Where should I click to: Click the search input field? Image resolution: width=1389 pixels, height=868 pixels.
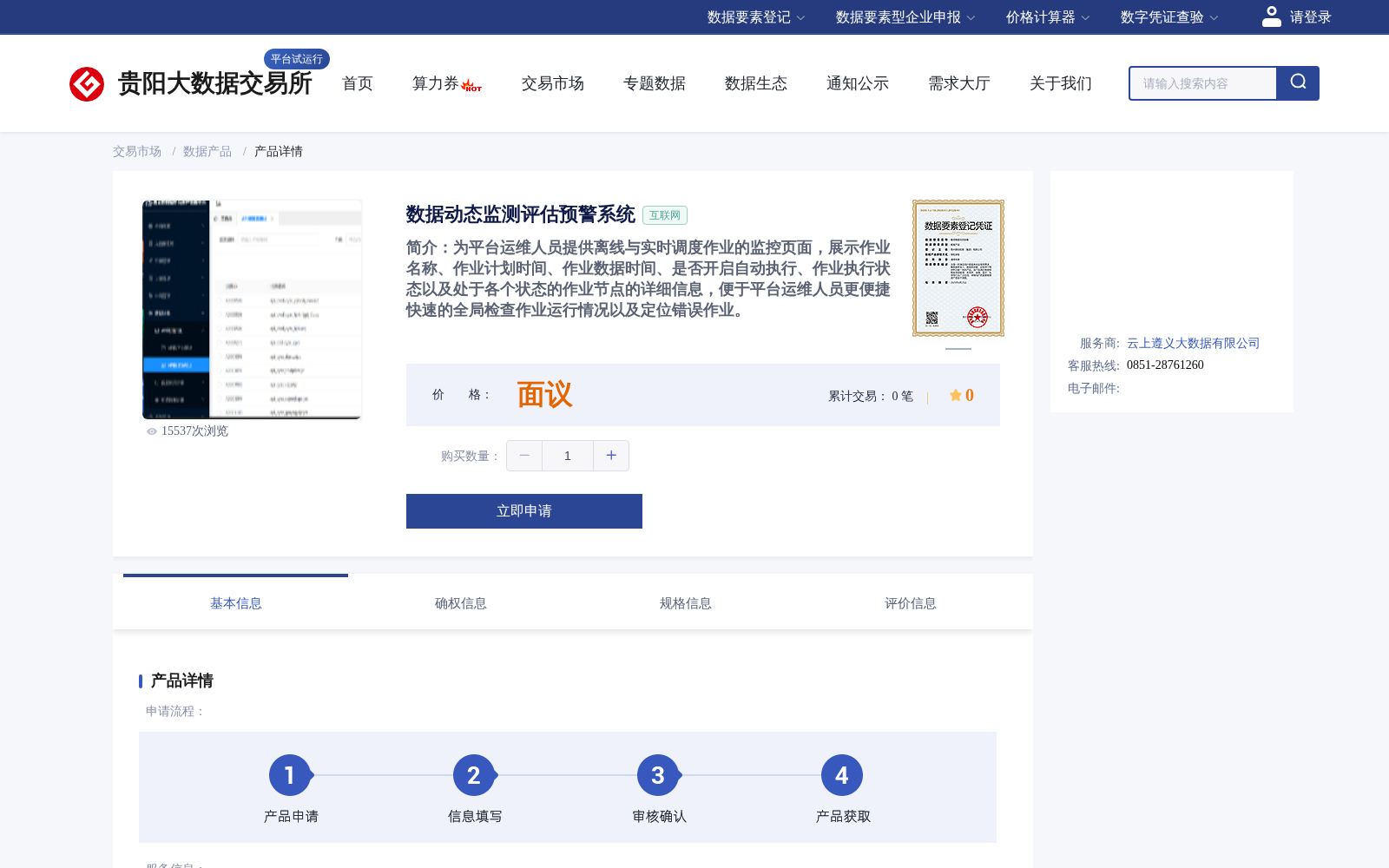(x=1203, y=83)
